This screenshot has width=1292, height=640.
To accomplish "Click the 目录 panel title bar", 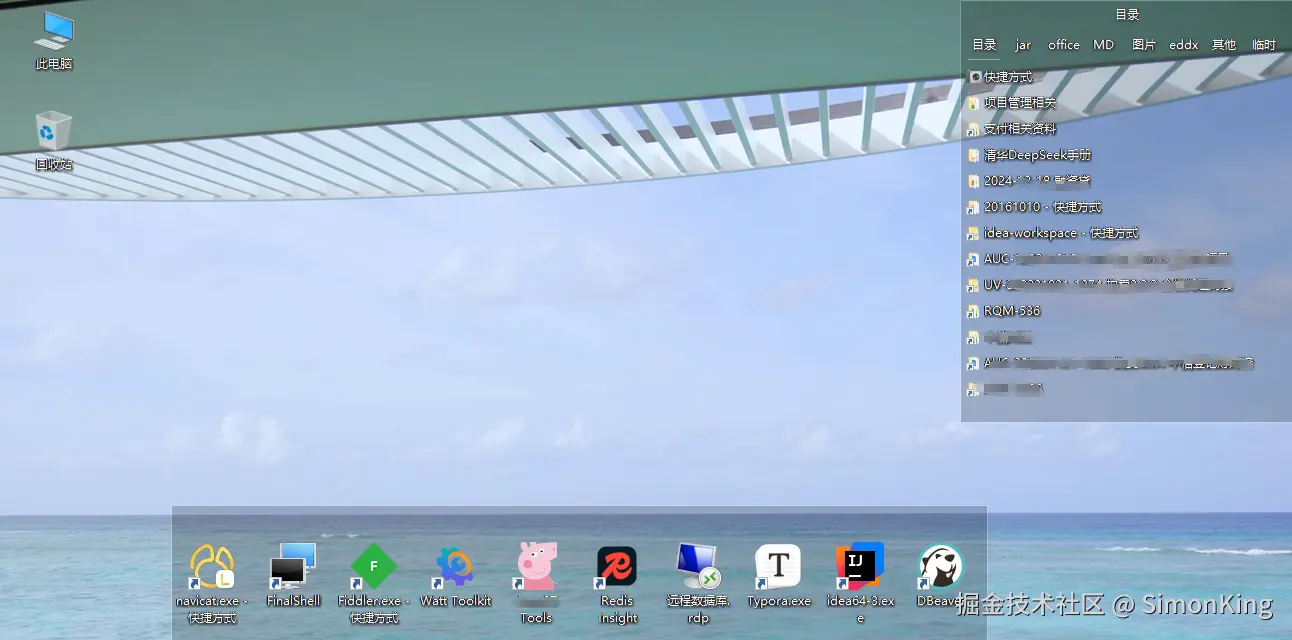I will (1127, 15).
